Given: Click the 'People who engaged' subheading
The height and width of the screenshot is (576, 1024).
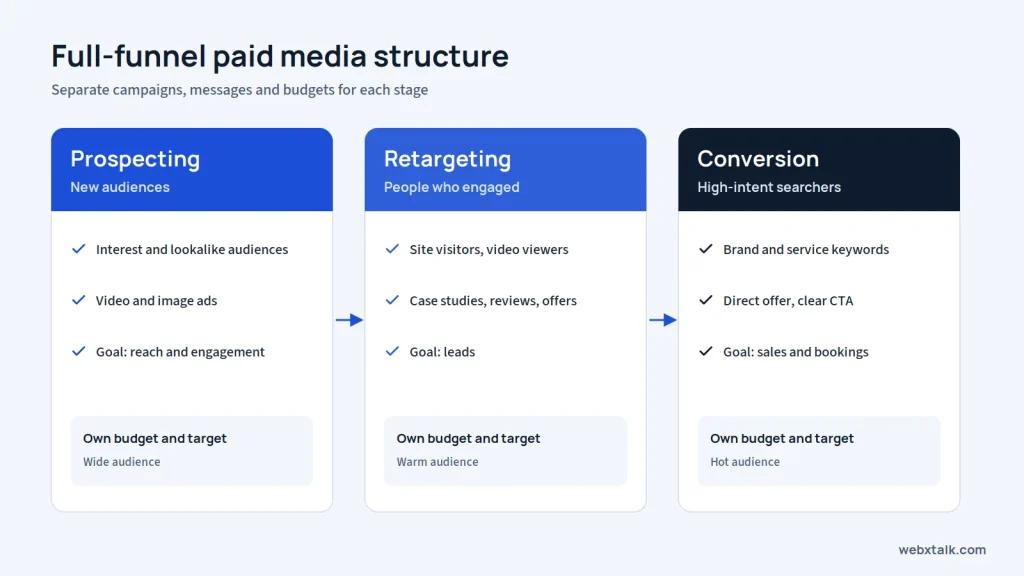Looking at the screenshot, I should click(x=451, y=187).
